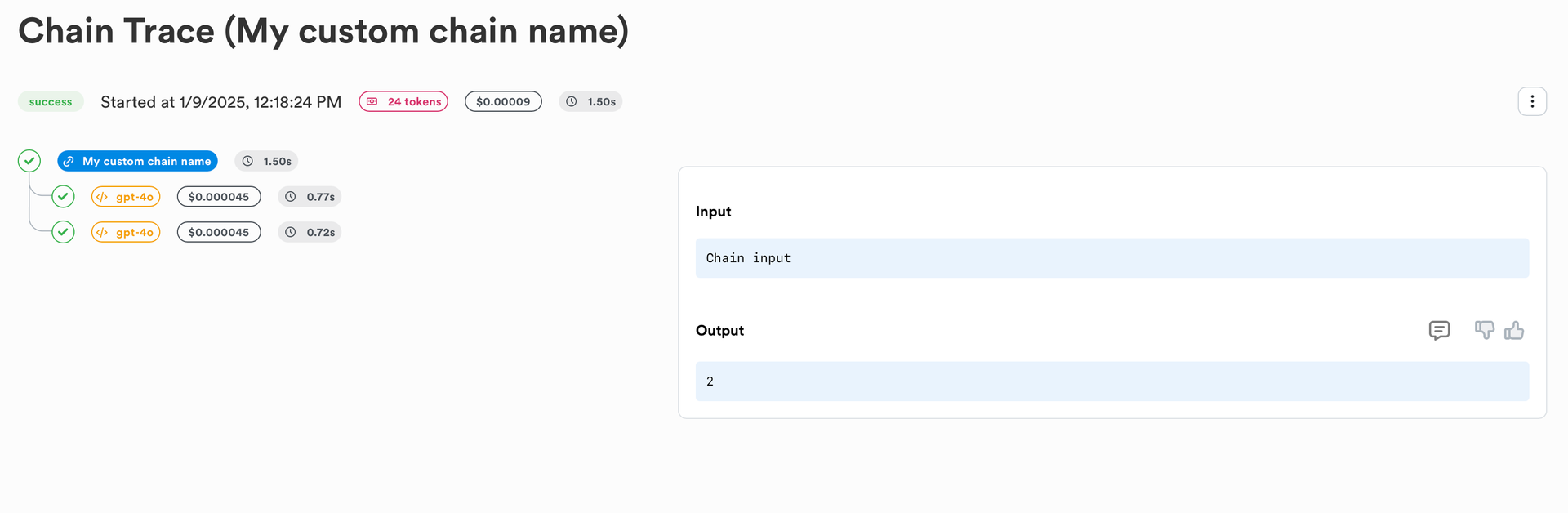
Task: Click the thumbs up feedback icon
Action: [1514, 330]
